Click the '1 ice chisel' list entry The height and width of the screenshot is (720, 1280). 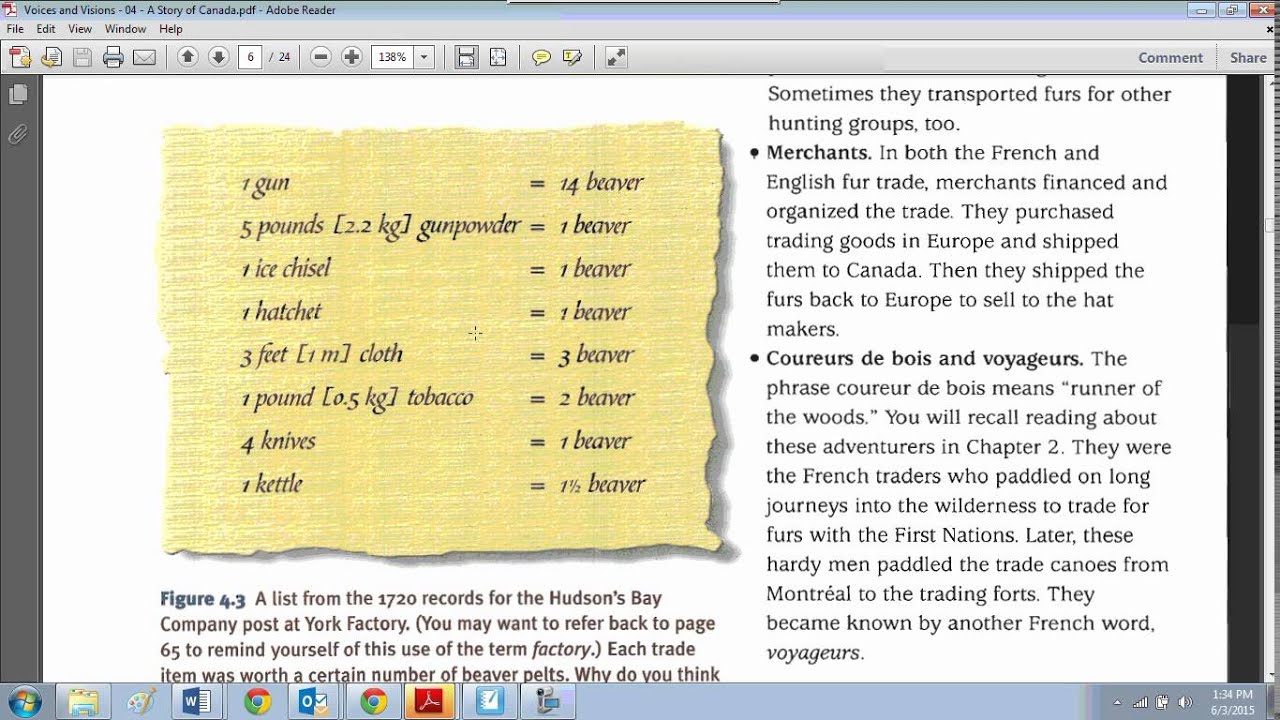(285, 268)
